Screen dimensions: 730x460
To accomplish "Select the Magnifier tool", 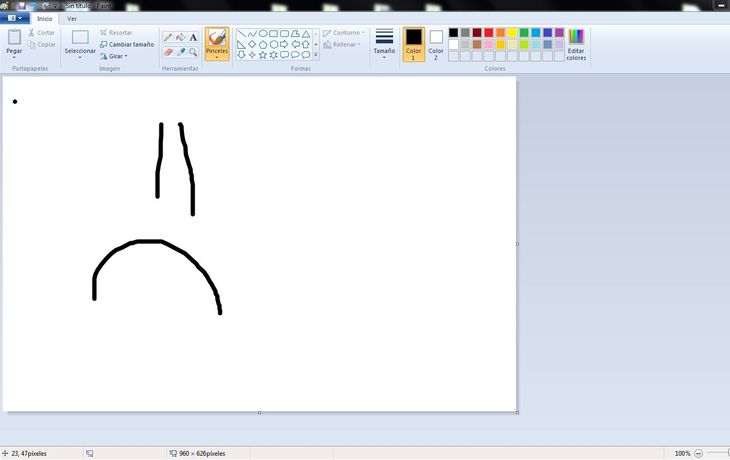I will point(193,52).
